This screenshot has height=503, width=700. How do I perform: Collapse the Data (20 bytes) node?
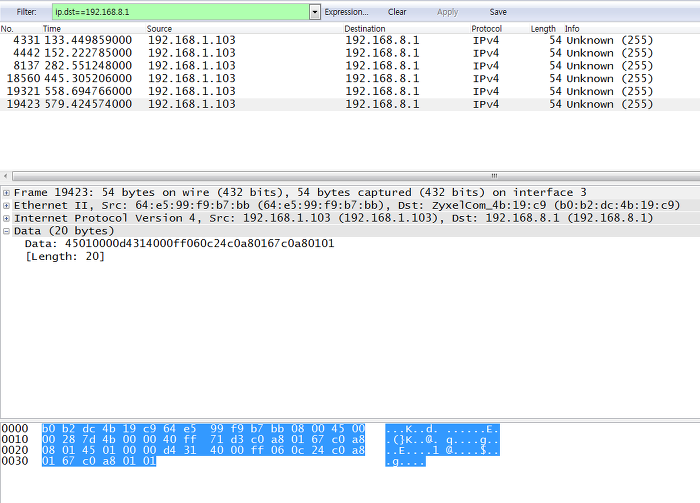(x=6, y=231)
